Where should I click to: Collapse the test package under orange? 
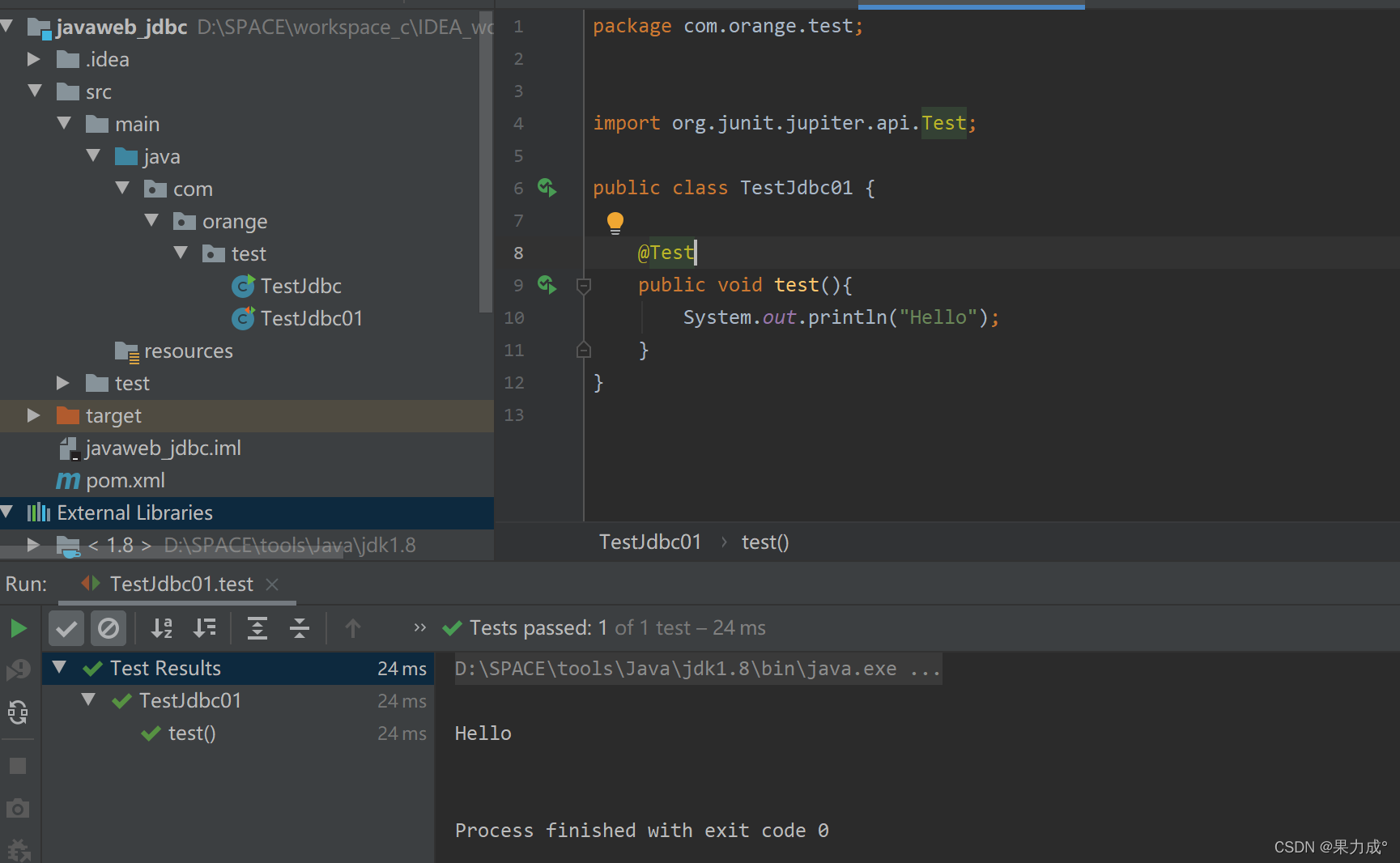pyautogui.click(x=181, y=253)
